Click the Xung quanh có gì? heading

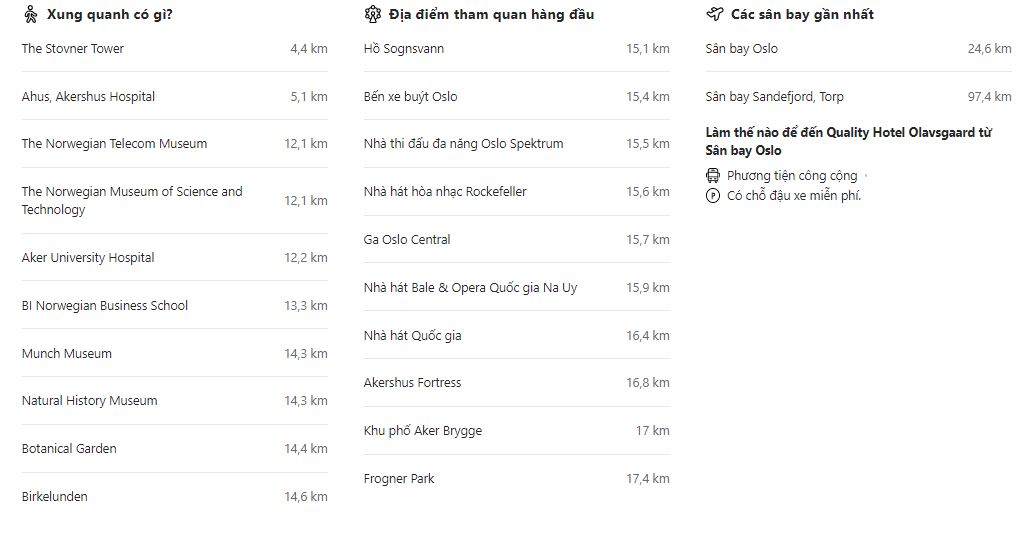pos(109,14)
